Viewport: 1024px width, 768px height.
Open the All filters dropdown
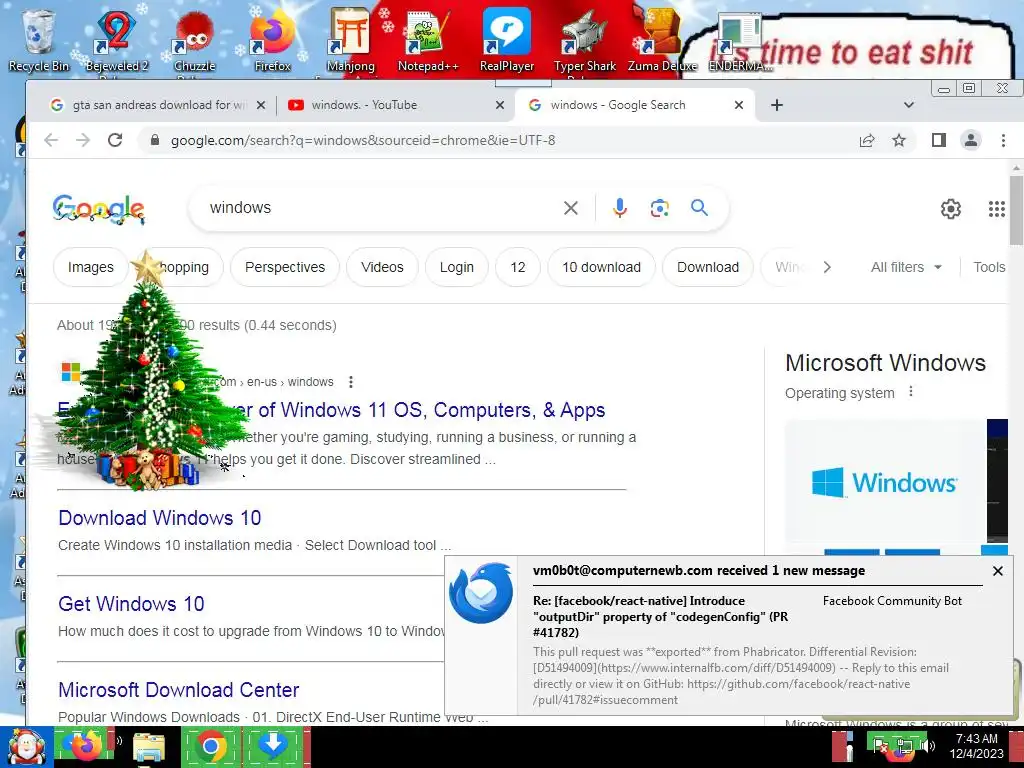click(906, 267)
